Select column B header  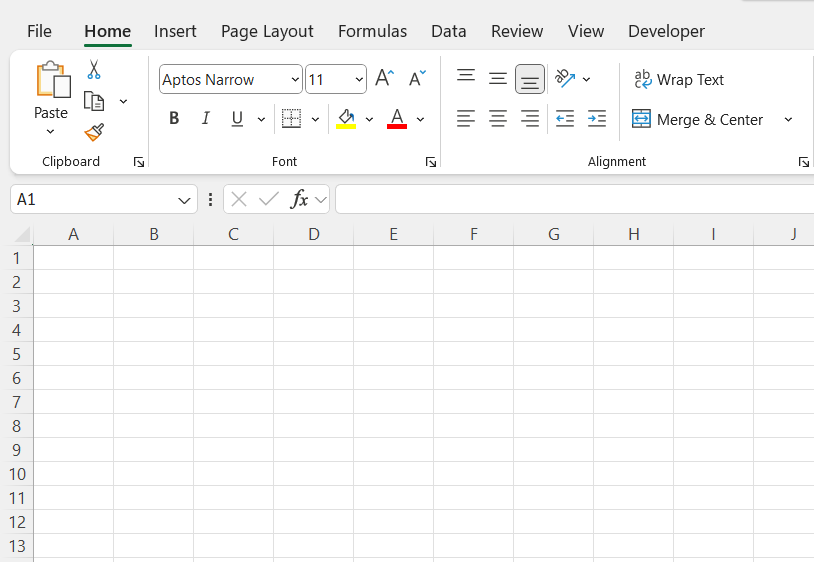154,235
